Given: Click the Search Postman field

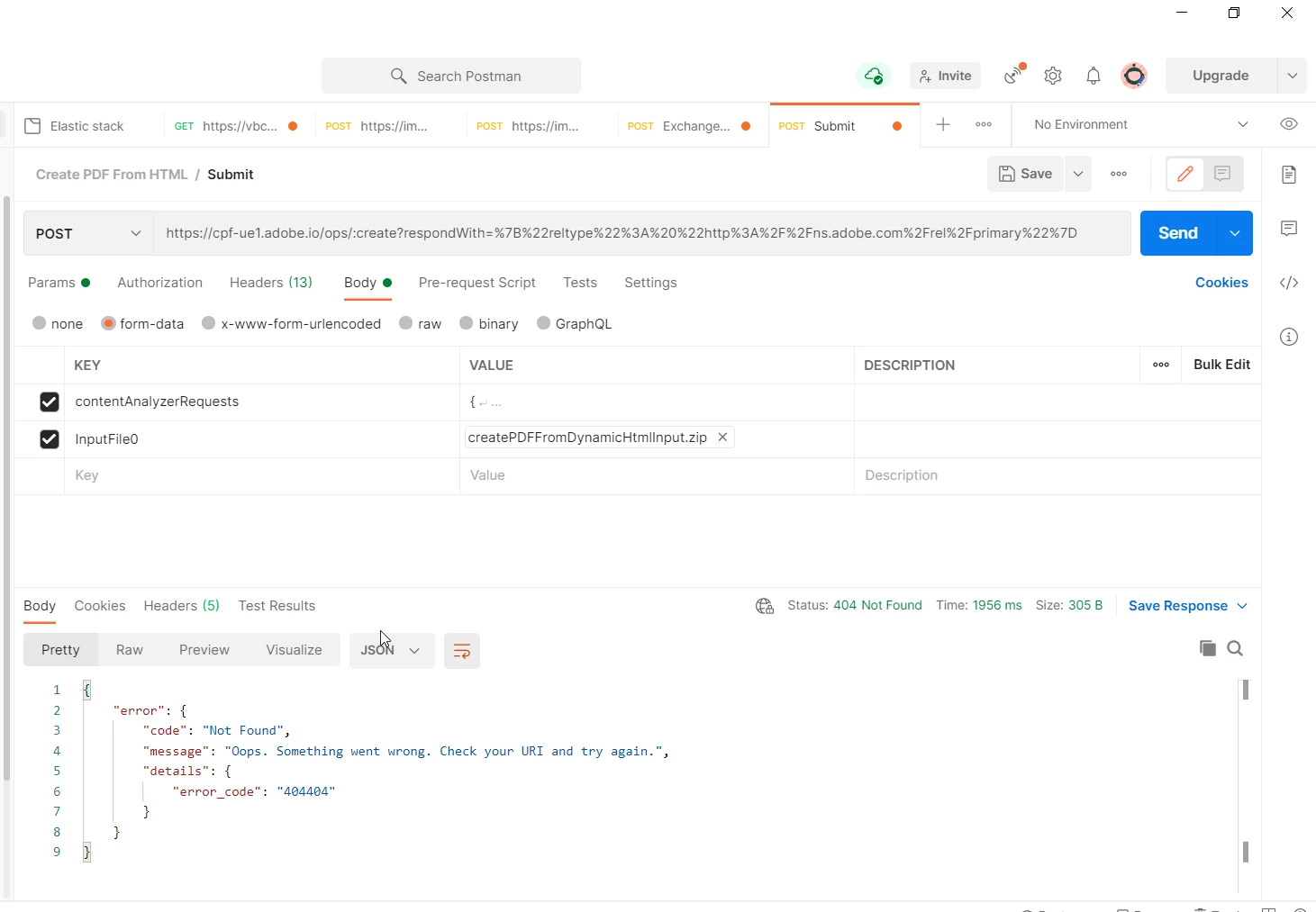Looking at the screenshot, I should pos(451,76).
